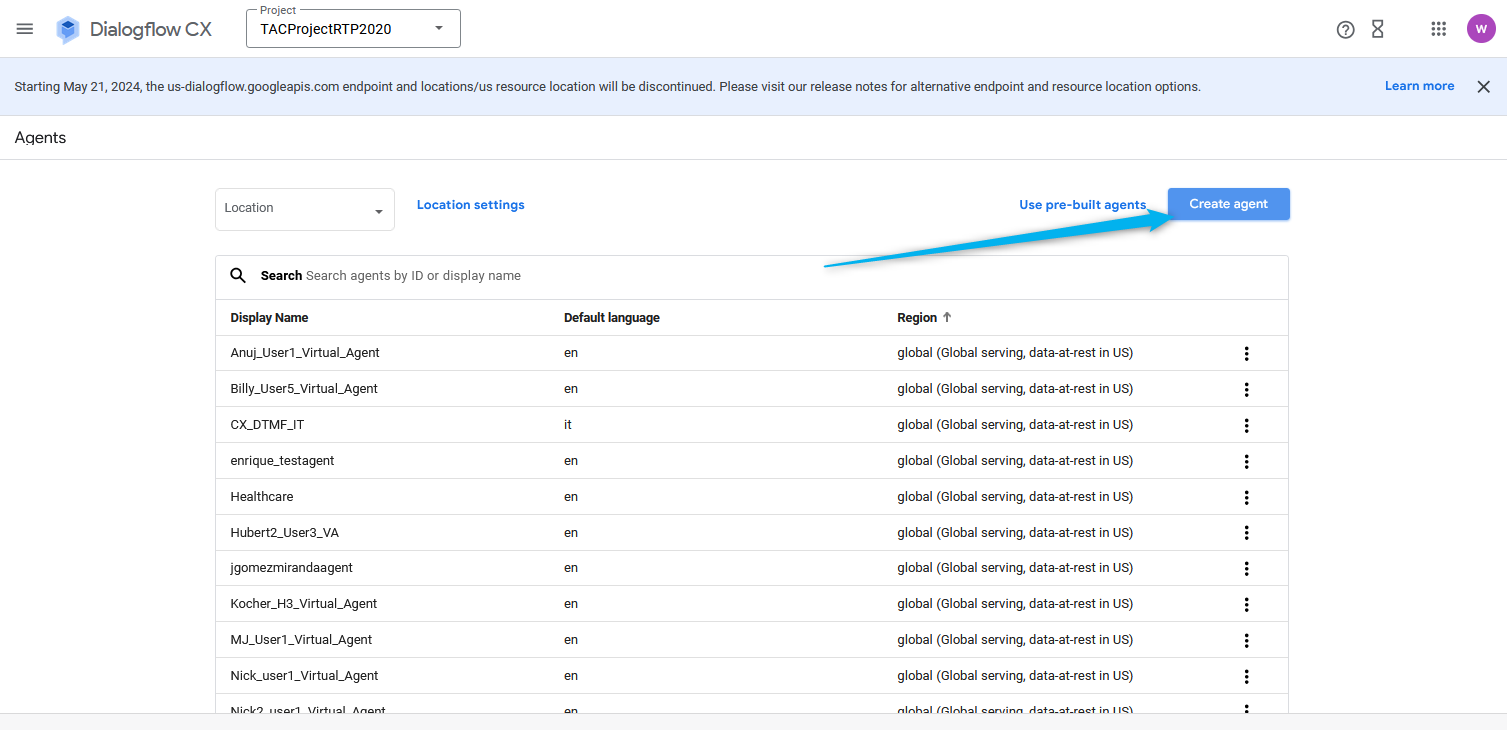Open options menu for Anuj_User1_Virtual_Agent
Image resolution: width=1507 pixels, height=730 pixels.
(x=1247, y=353)
